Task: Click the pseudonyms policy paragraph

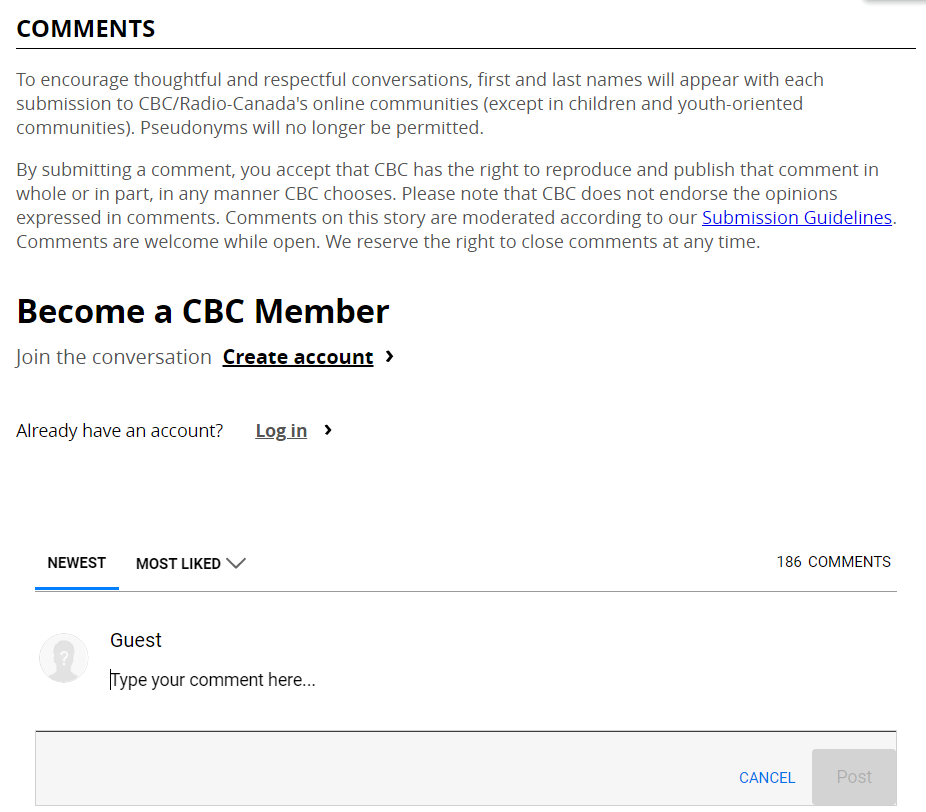Action: tap(420, 103)
